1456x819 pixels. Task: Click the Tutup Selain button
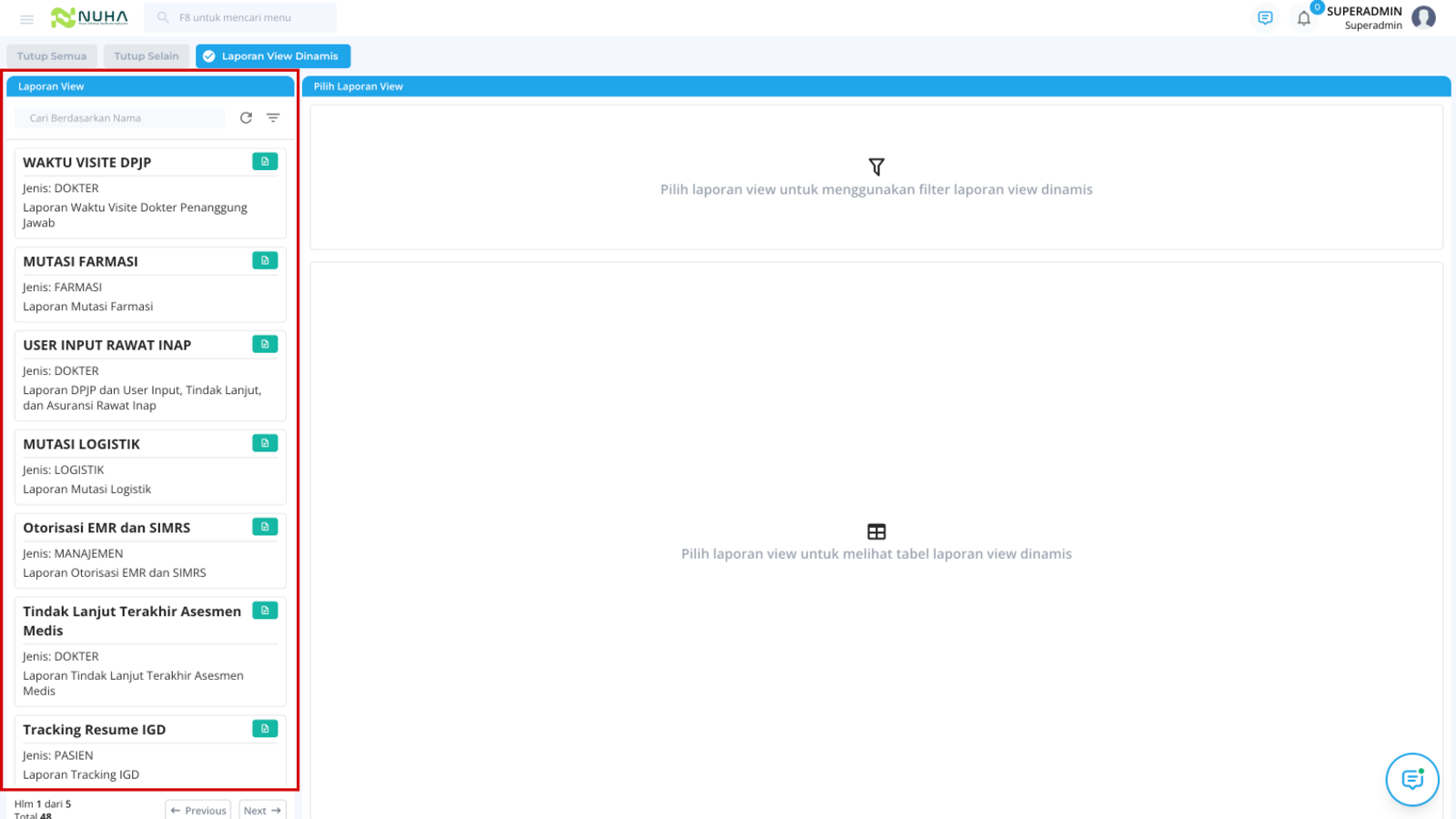tap(147, 56)
